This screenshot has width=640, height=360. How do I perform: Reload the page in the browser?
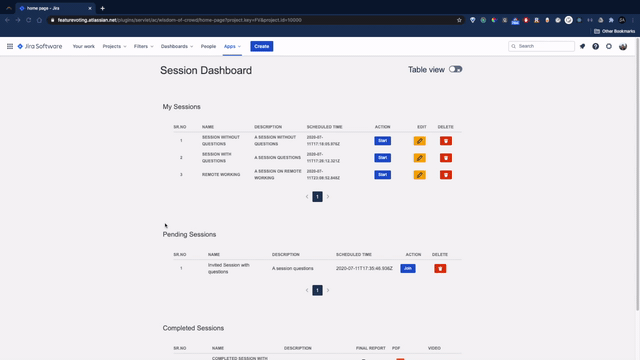[29, 20]
